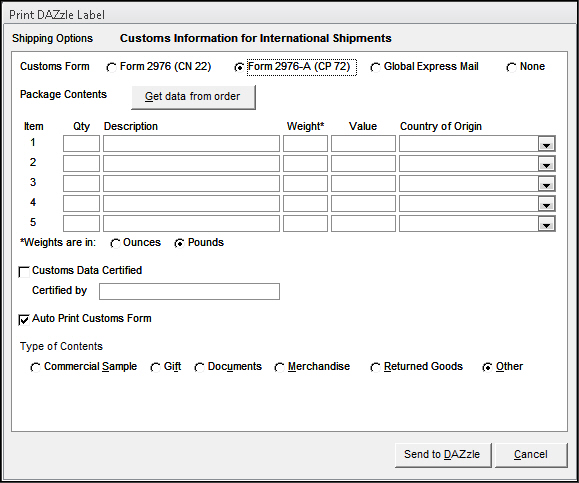This screenshot has width=579, height=483.
Task: Focus the Qty field for item 5
Action: pos(81,223)
